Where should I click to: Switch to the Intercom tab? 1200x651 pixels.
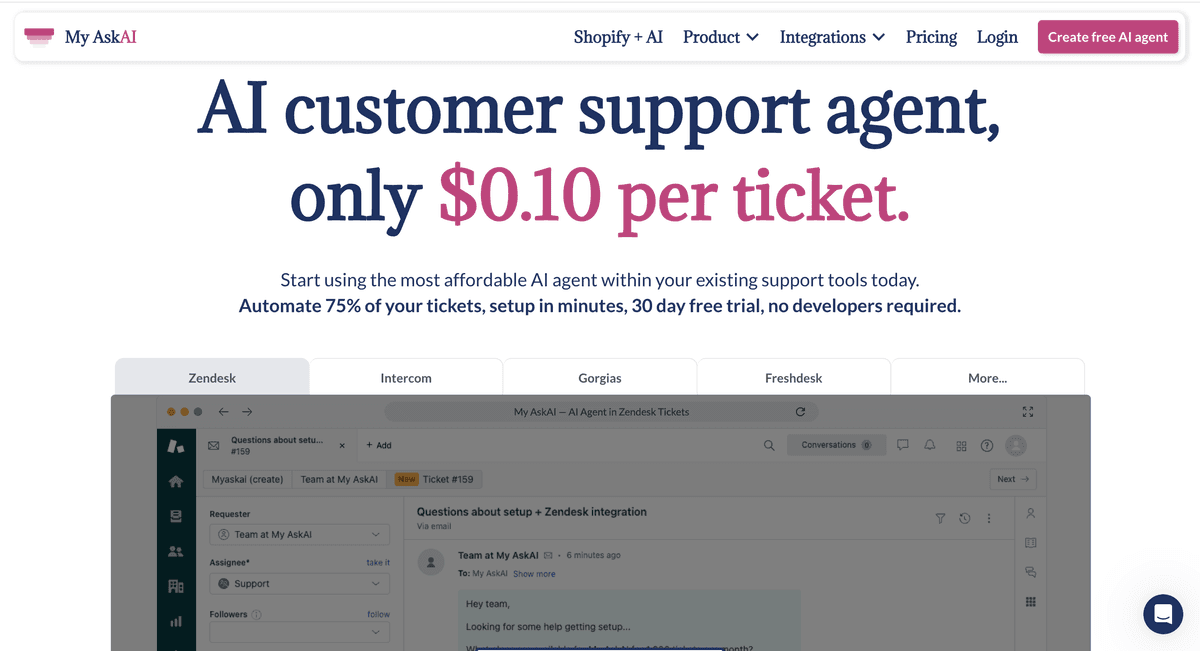(406, 378)
